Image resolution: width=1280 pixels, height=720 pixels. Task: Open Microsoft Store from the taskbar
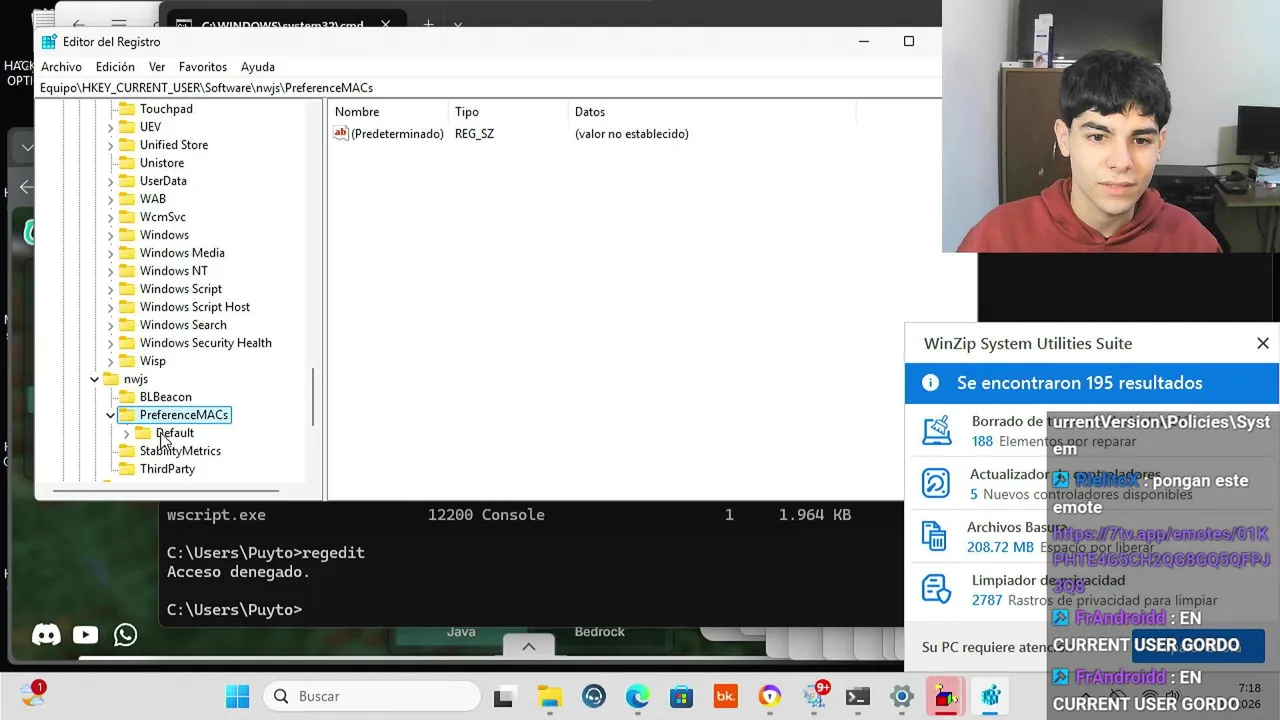tap(681, 697)
